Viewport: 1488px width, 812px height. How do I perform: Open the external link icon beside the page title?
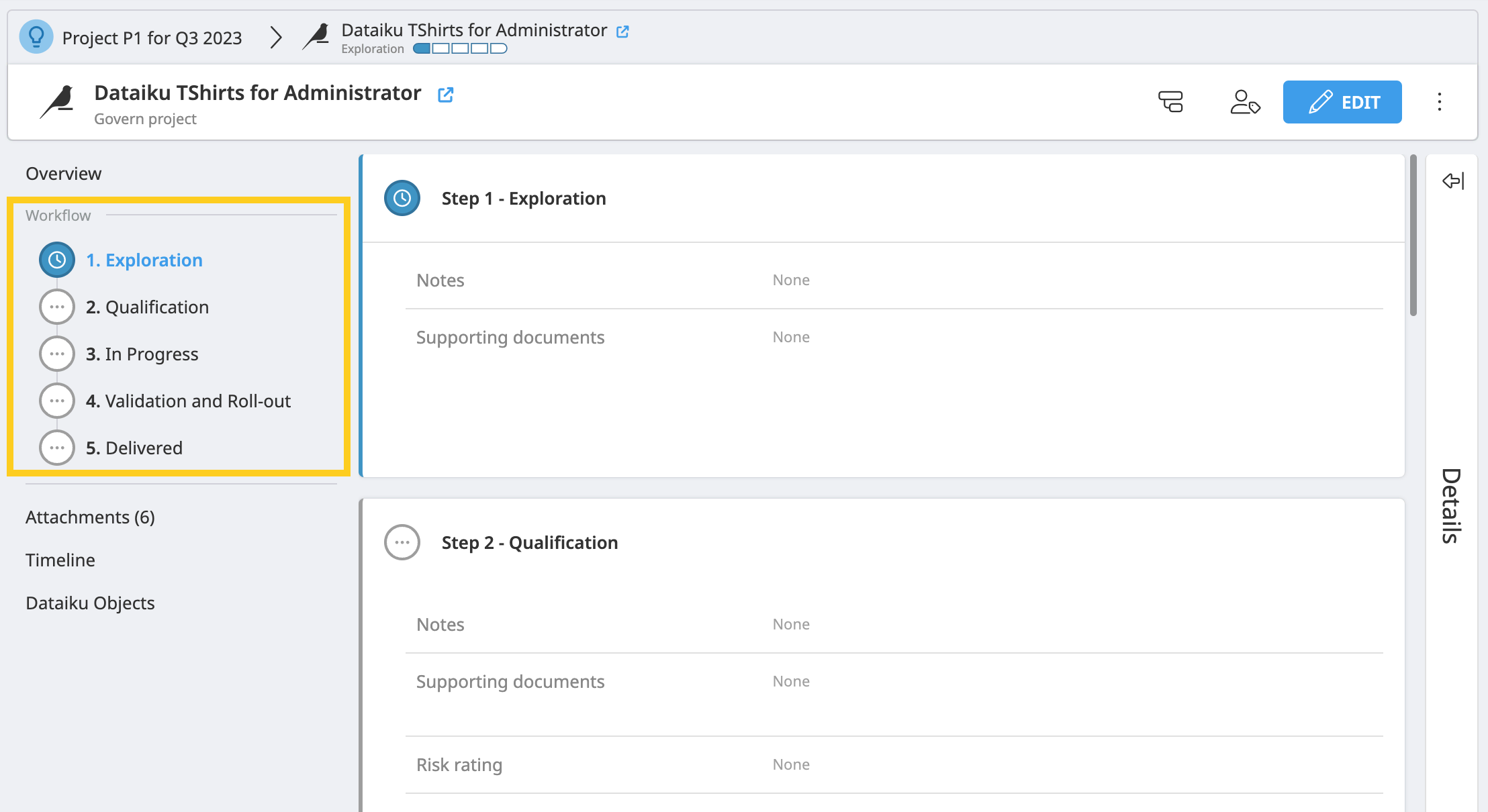pos(446,95)
